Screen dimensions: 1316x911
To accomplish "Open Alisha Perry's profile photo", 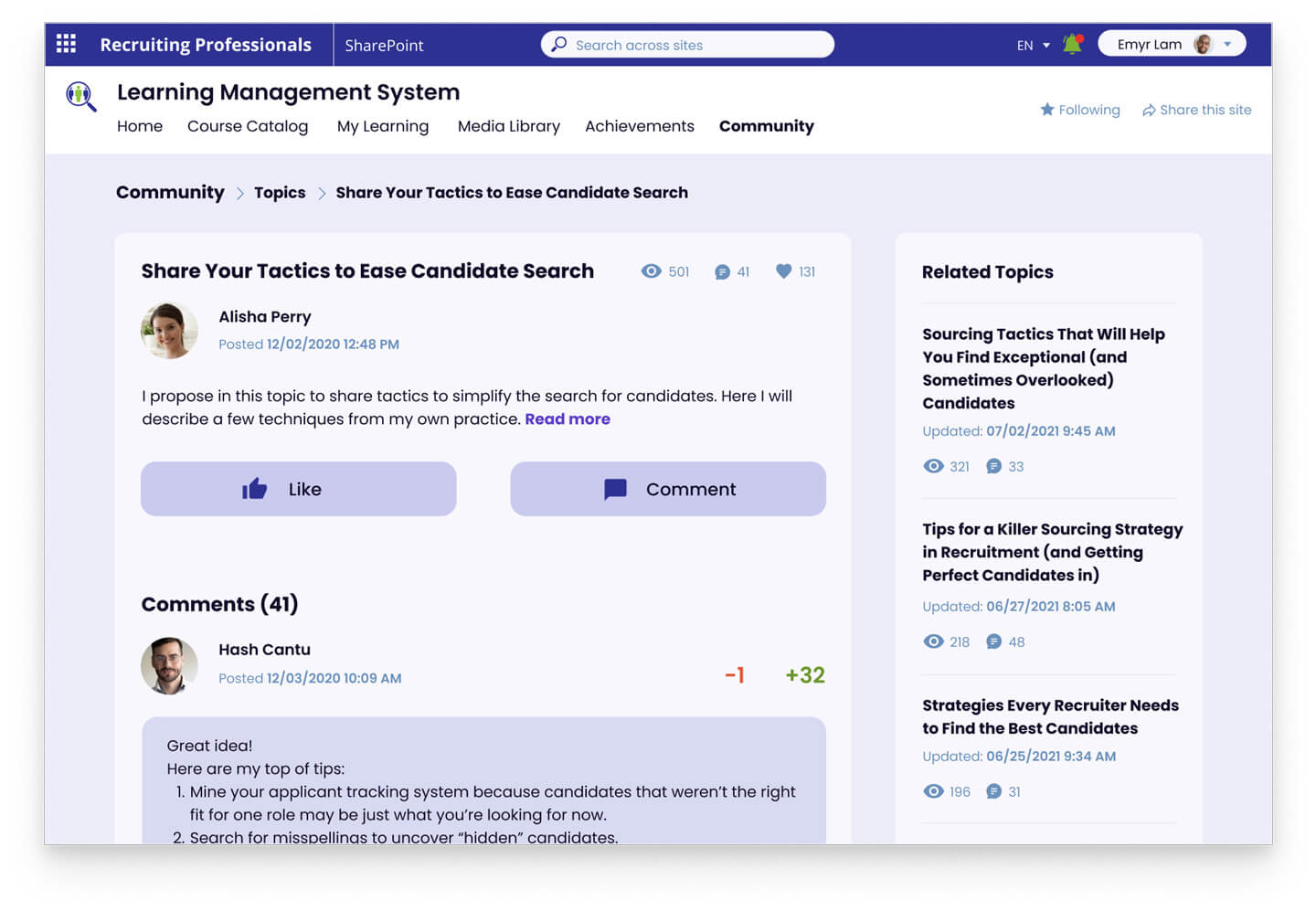I will tap(169, 331).
